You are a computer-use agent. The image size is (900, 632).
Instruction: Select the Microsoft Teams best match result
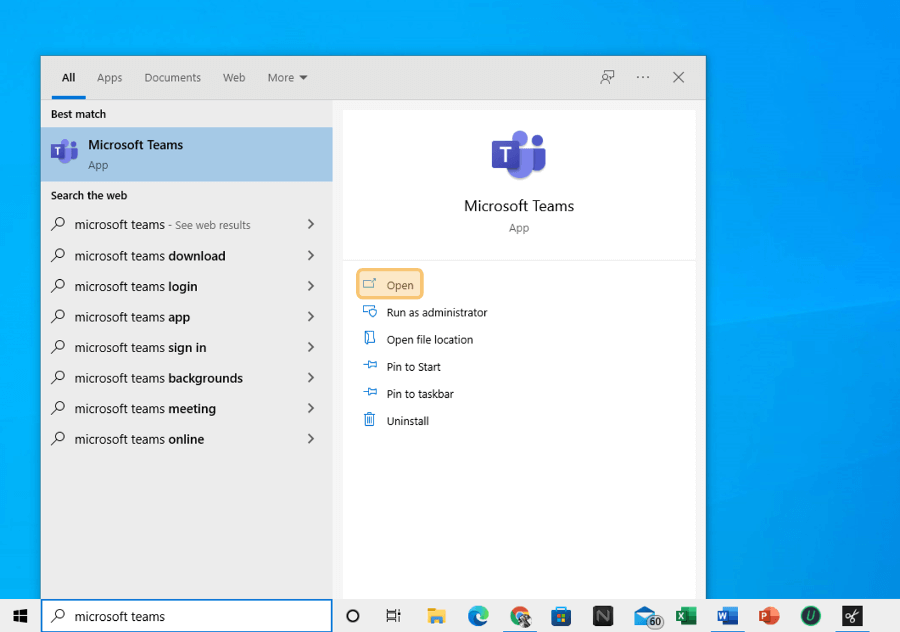pyautogui.click(x=187, y=154)
